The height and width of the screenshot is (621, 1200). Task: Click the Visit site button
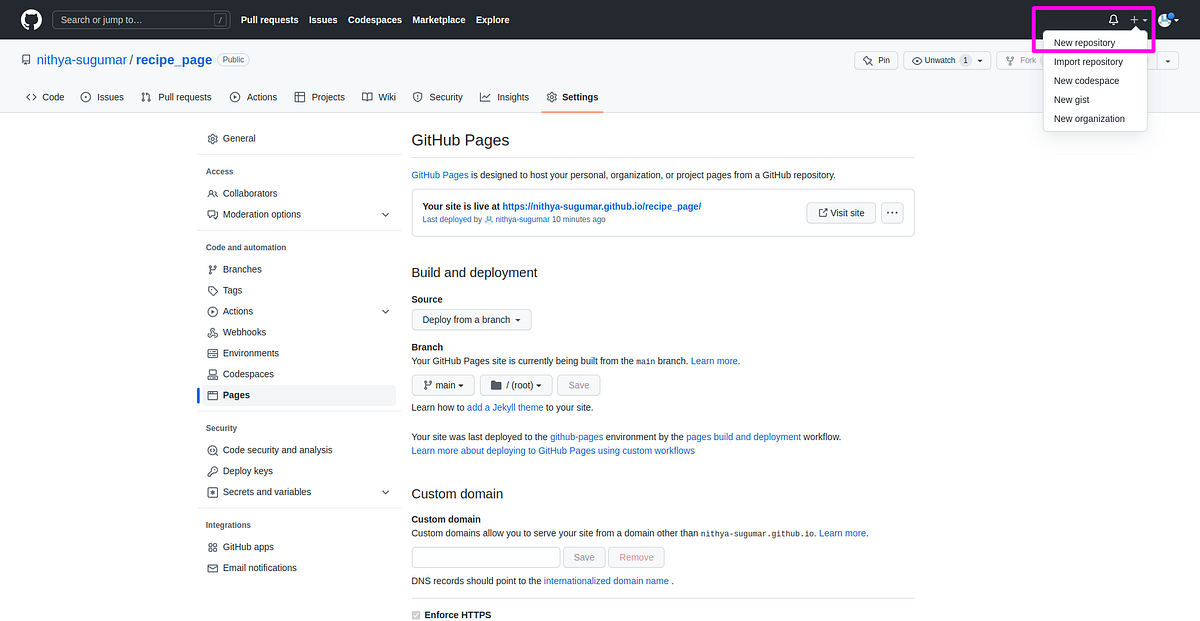(840, 212)
